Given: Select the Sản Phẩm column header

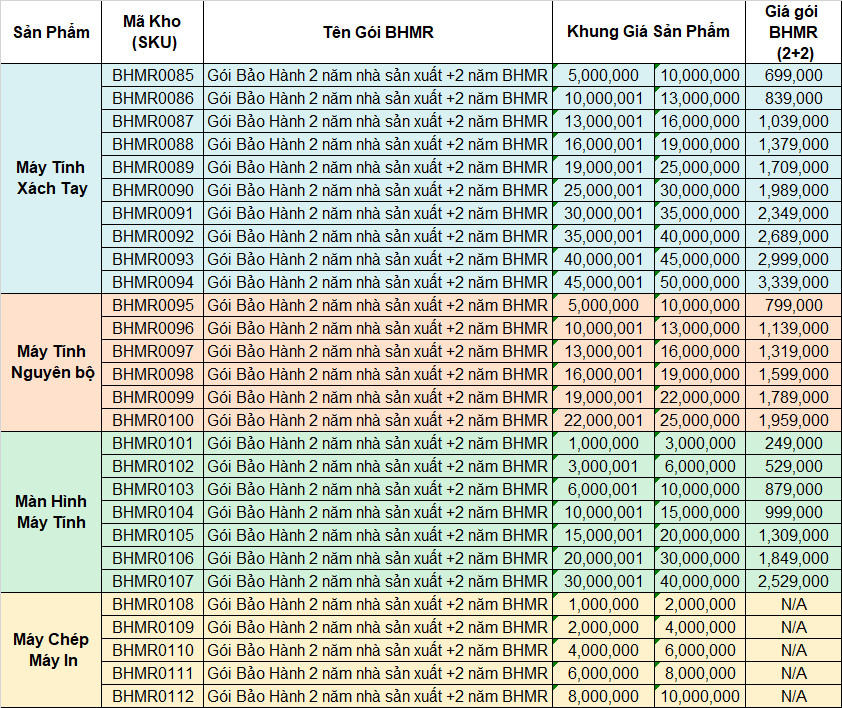Looking at the screenshot, I should (x=51, y=32).
